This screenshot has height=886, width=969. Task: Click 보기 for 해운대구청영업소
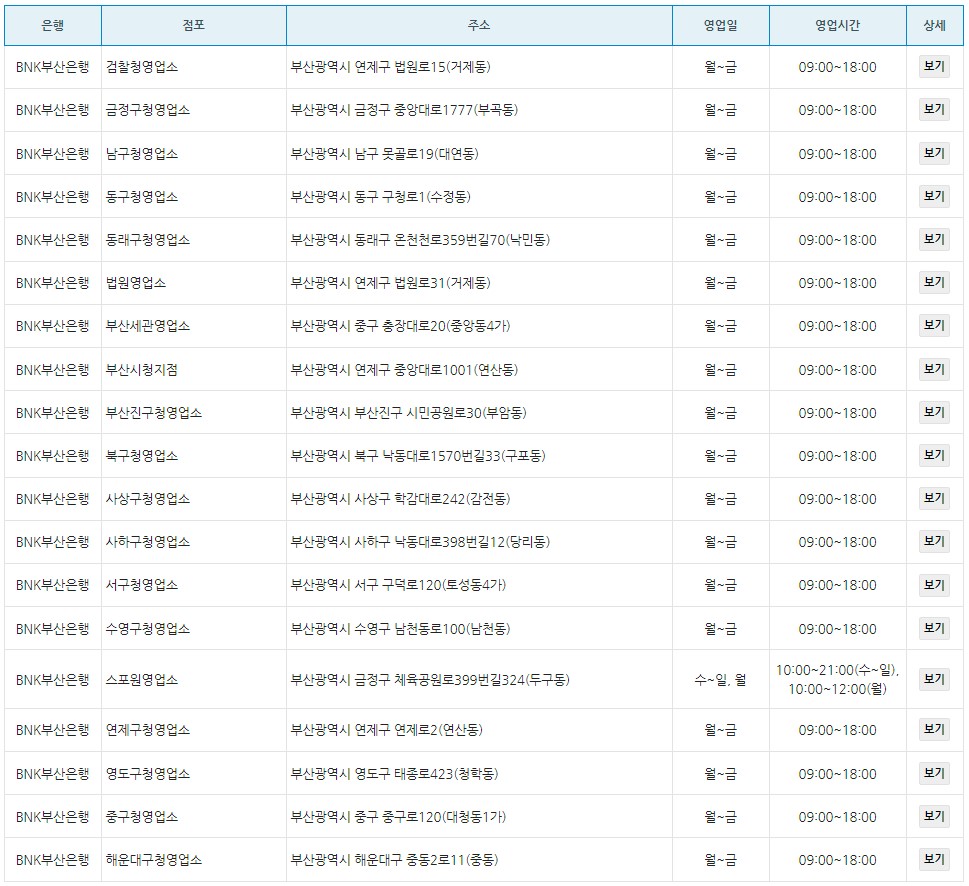[x=936, y=858]
